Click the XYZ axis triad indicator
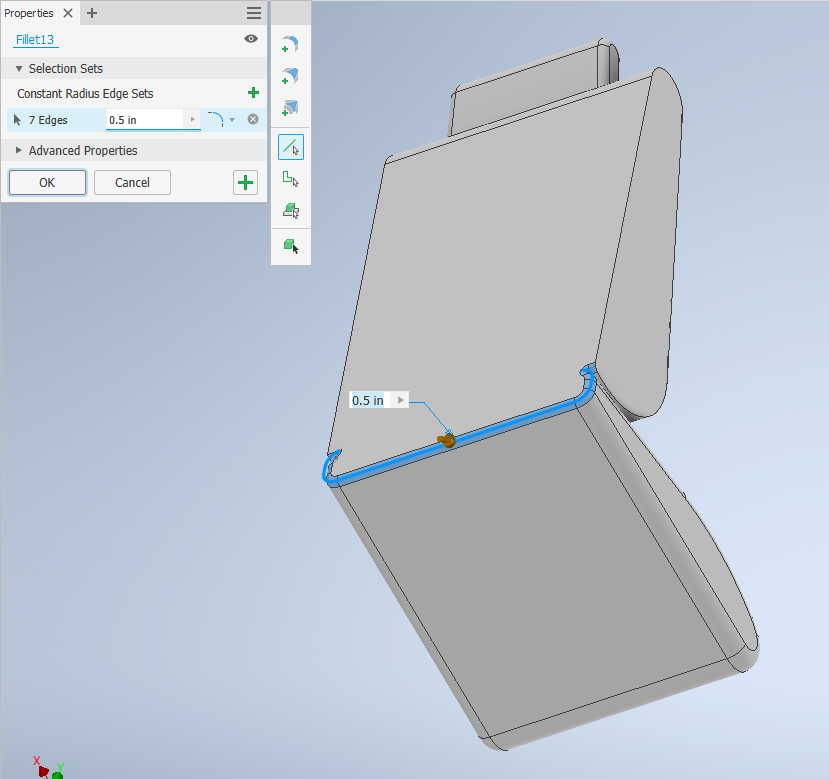829x779 pixels. tap(49, 768)
